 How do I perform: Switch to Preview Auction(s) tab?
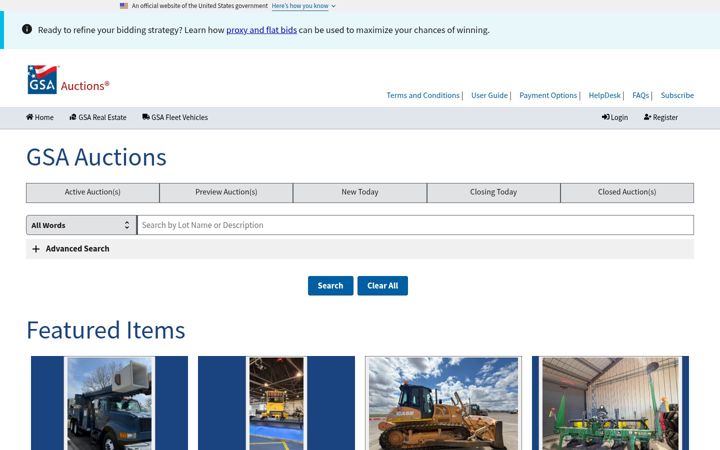(x=226, y=192)
